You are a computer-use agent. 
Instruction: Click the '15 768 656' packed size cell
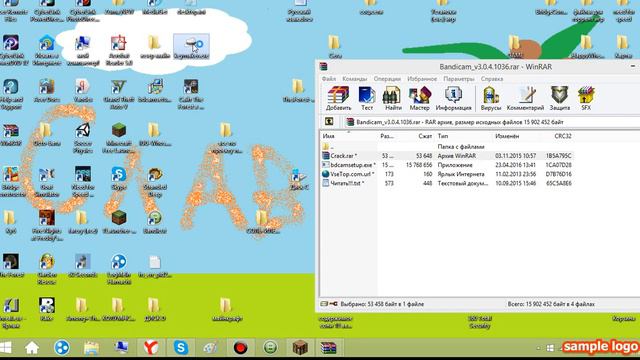pos(419,165)
